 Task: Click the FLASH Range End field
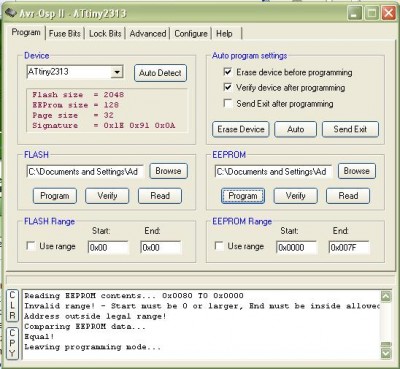161,247
